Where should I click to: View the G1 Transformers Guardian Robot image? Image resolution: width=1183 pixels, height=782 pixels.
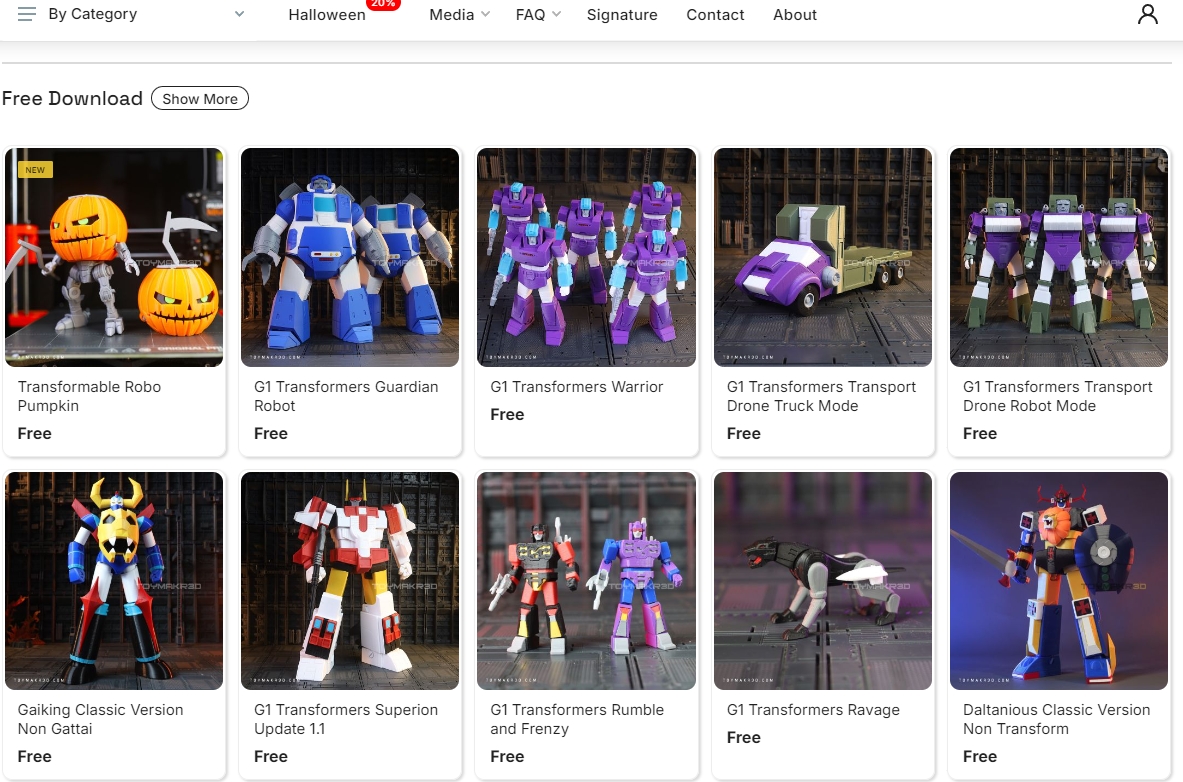click(350, 257)
